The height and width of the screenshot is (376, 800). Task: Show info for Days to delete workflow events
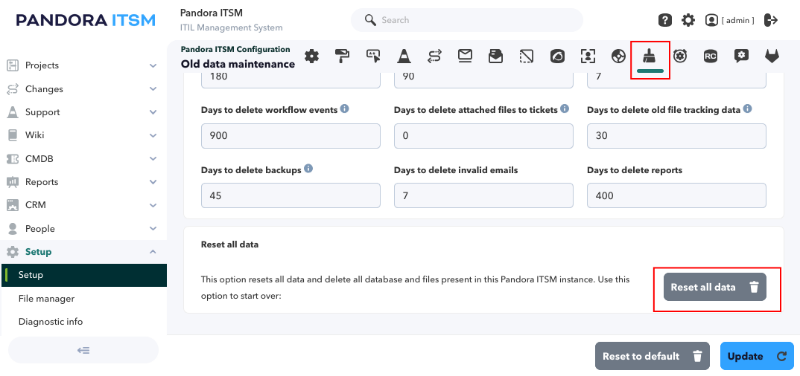[x=345, y=109]
